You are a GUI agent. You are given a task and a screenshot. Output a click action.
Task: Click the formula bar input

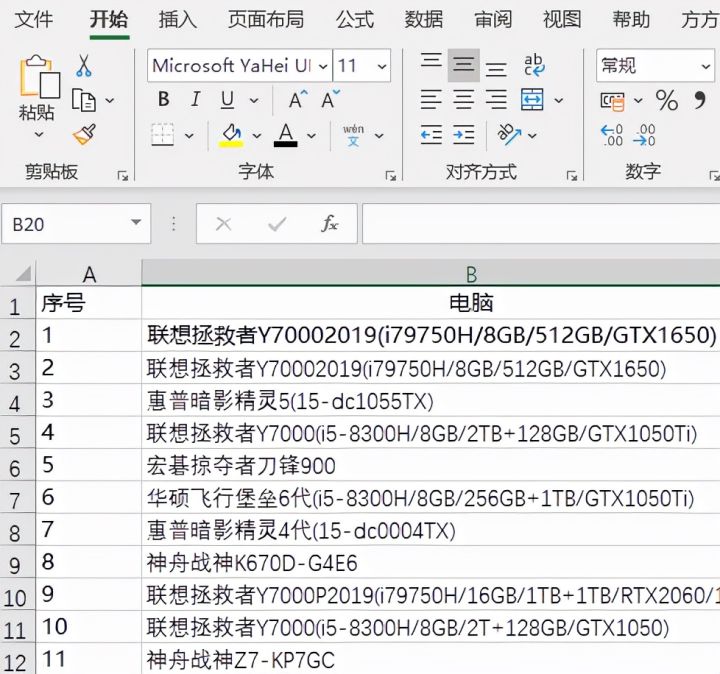pos(541,224)
